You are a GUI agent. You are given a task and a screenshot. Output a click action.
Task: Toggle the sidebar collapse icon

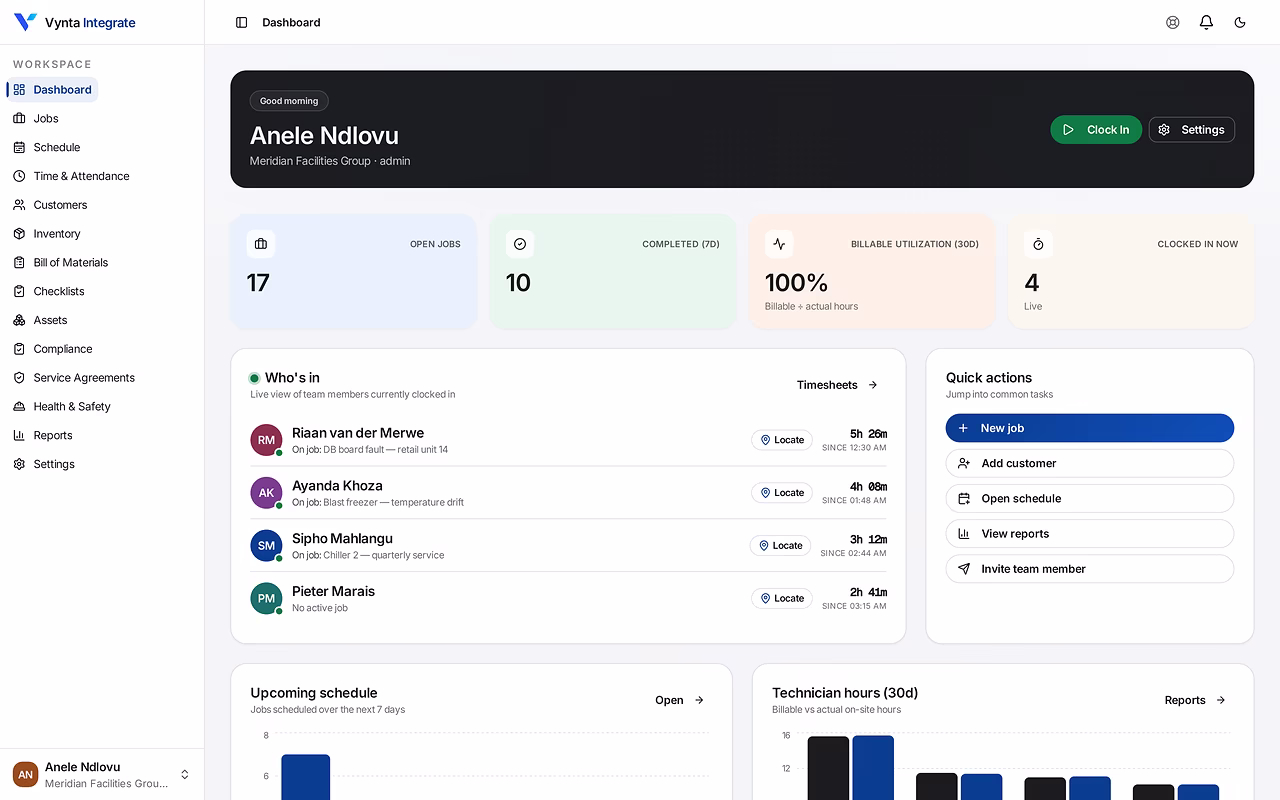tap(241, 22)
